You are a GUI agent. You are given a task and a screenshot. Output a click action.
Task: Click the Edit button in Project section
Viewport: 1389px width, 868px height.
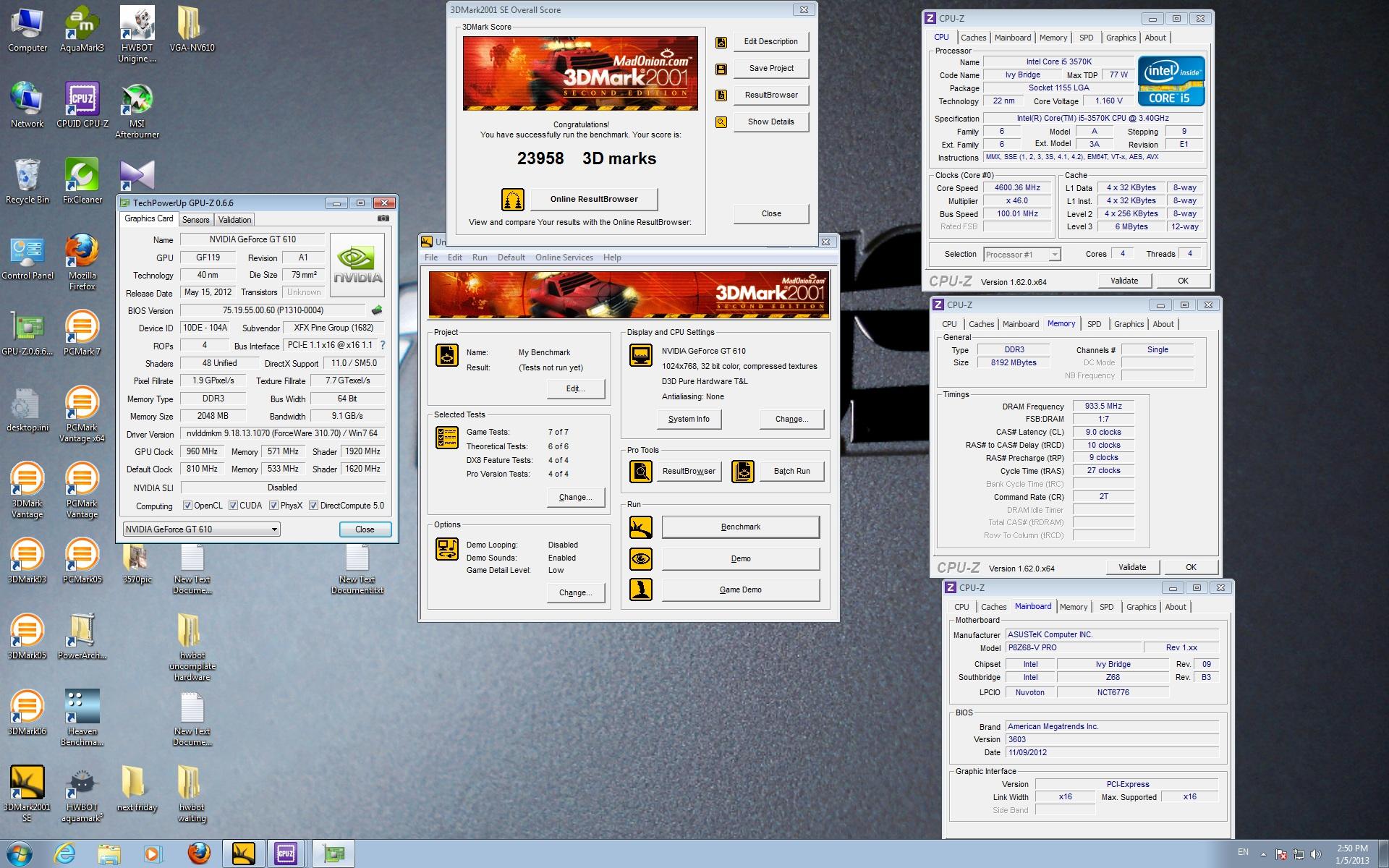[575, 388]
